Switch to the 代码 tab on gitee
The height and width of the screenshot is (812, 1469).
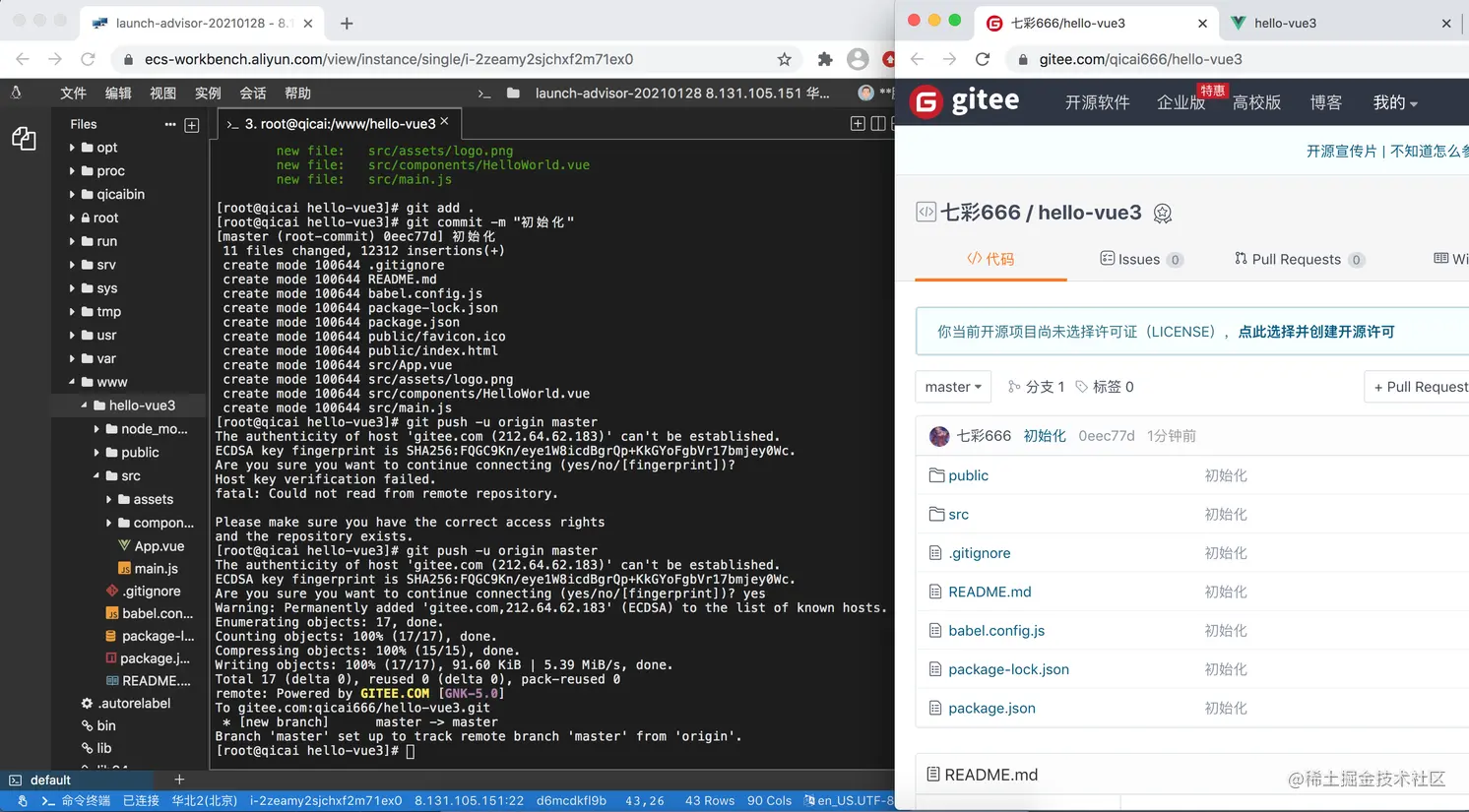990,259
